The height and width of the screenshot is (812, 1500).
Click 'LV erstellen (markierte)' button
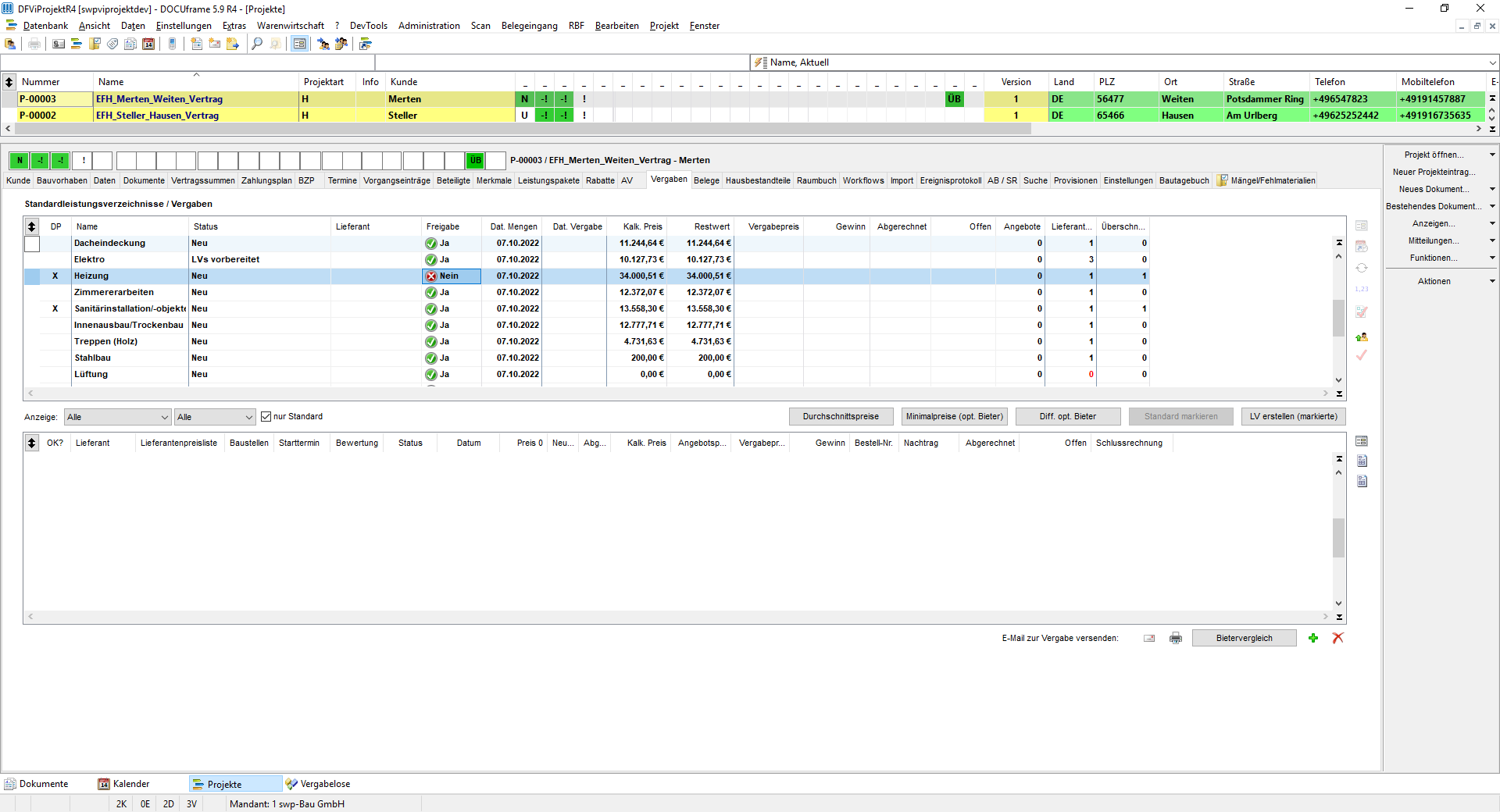coord(1293,416)
